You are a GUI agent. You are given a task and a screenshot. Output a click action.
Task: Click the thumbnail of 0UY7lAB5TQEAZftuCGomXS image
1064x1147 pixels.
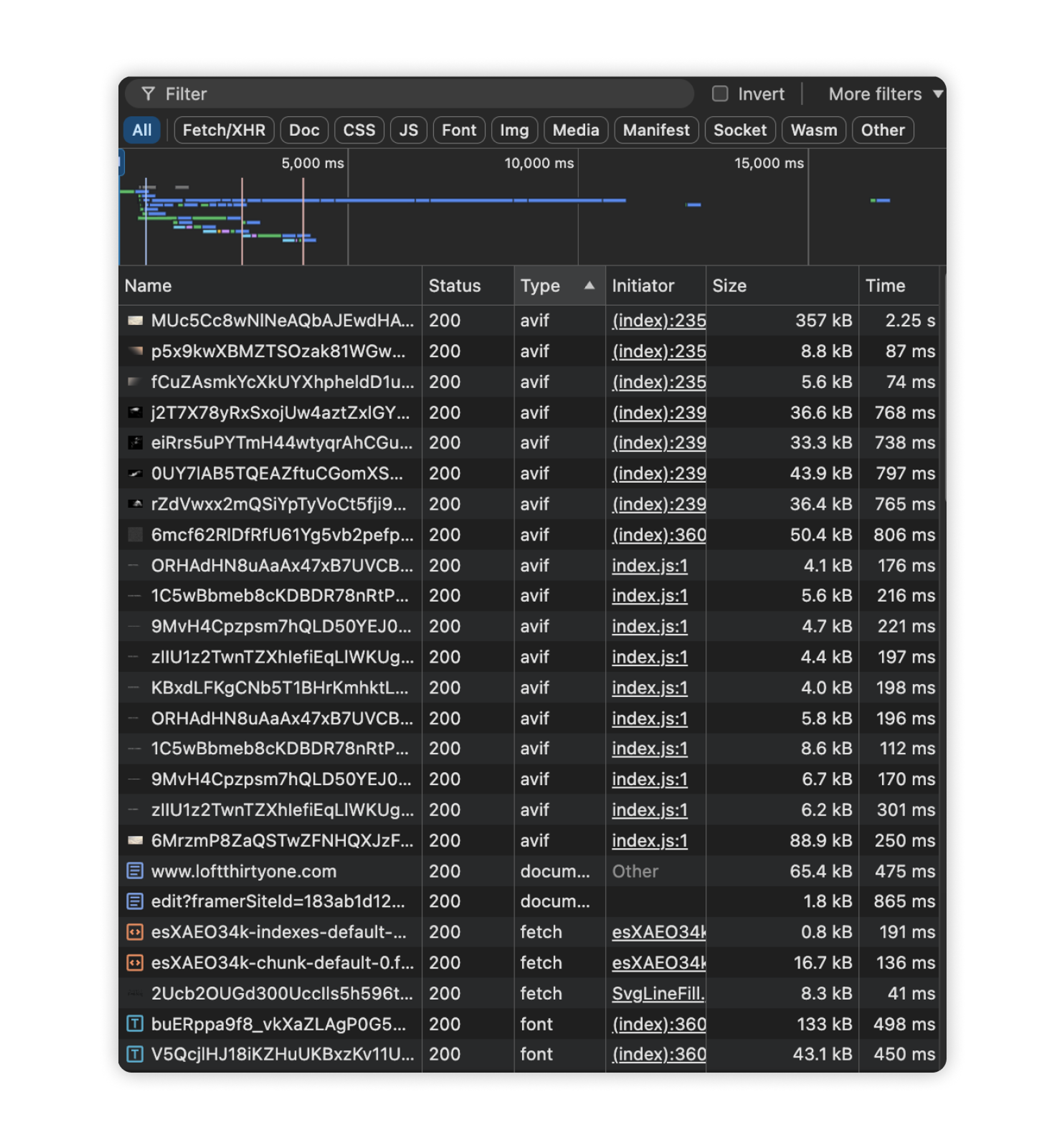(x=135, y=473)
